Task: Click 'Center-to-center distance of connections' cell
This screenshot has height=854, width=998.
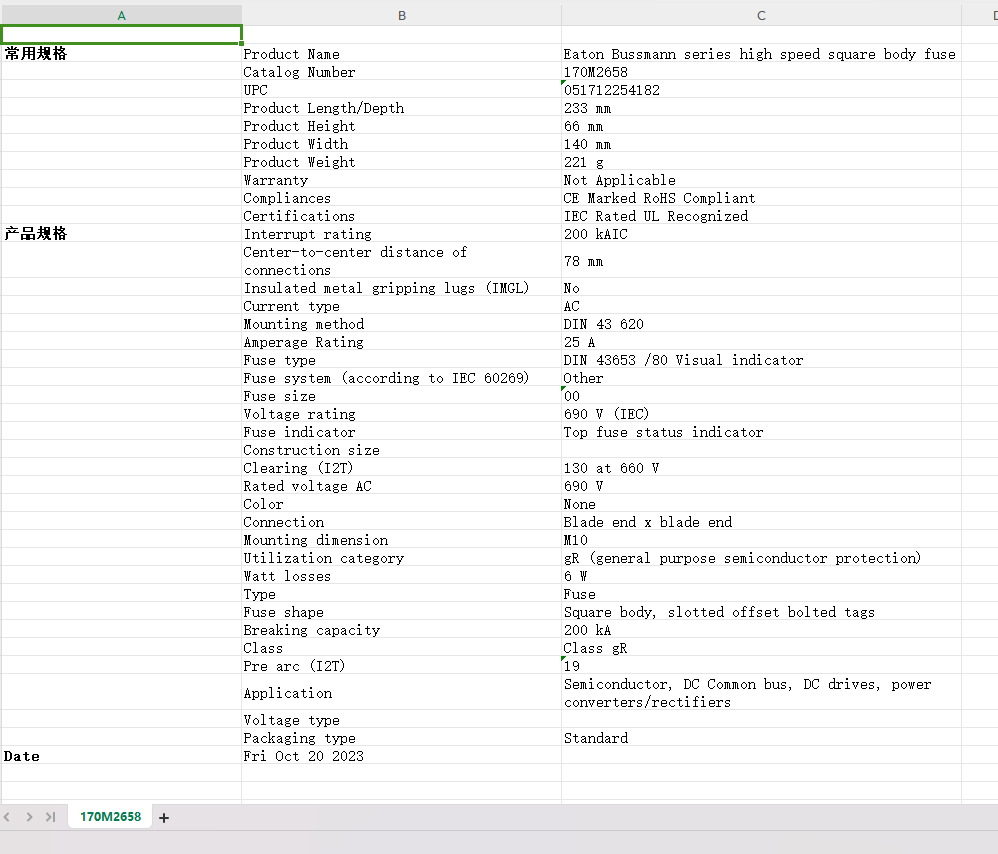Action: coord(402,261)
